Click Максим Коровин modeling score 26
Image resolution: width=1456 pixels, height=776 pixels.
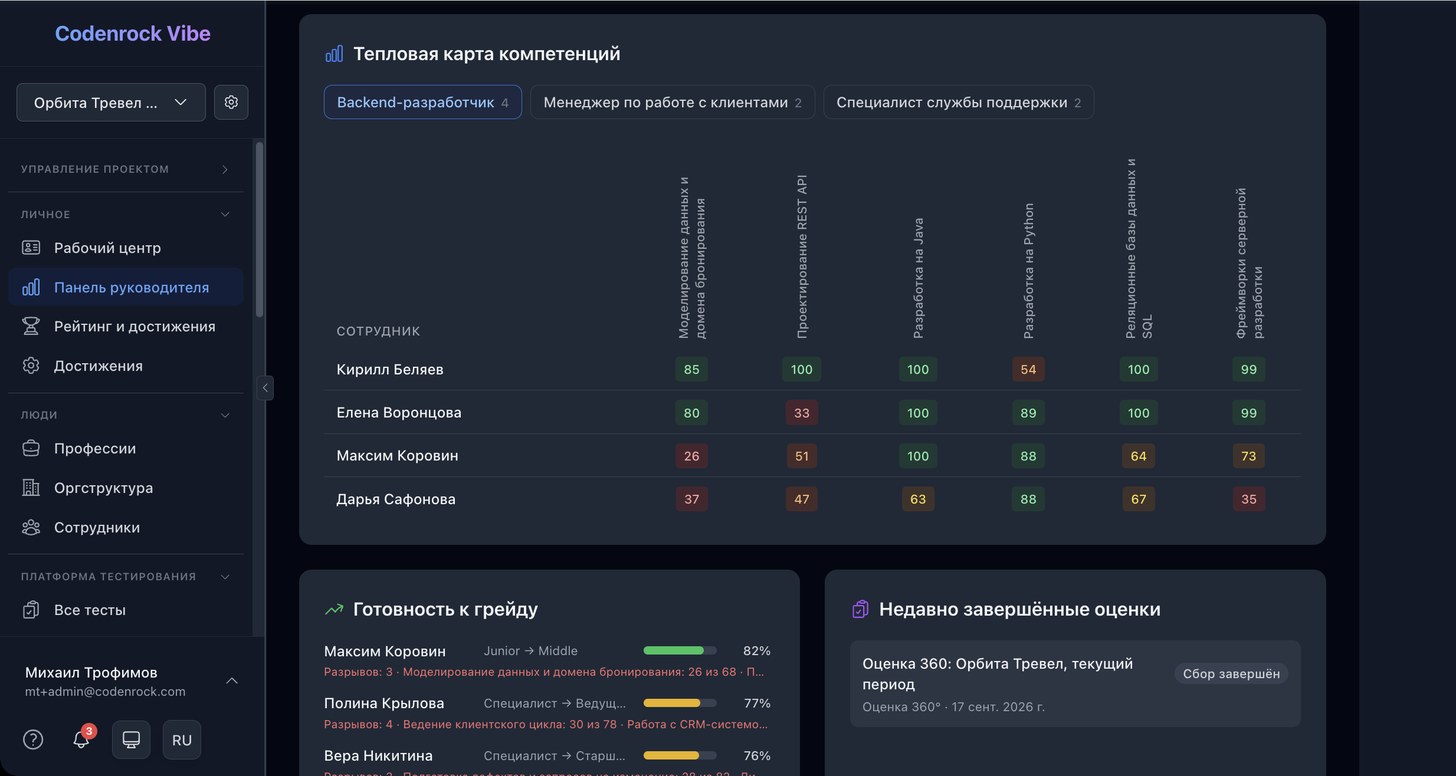coord(691,455)
